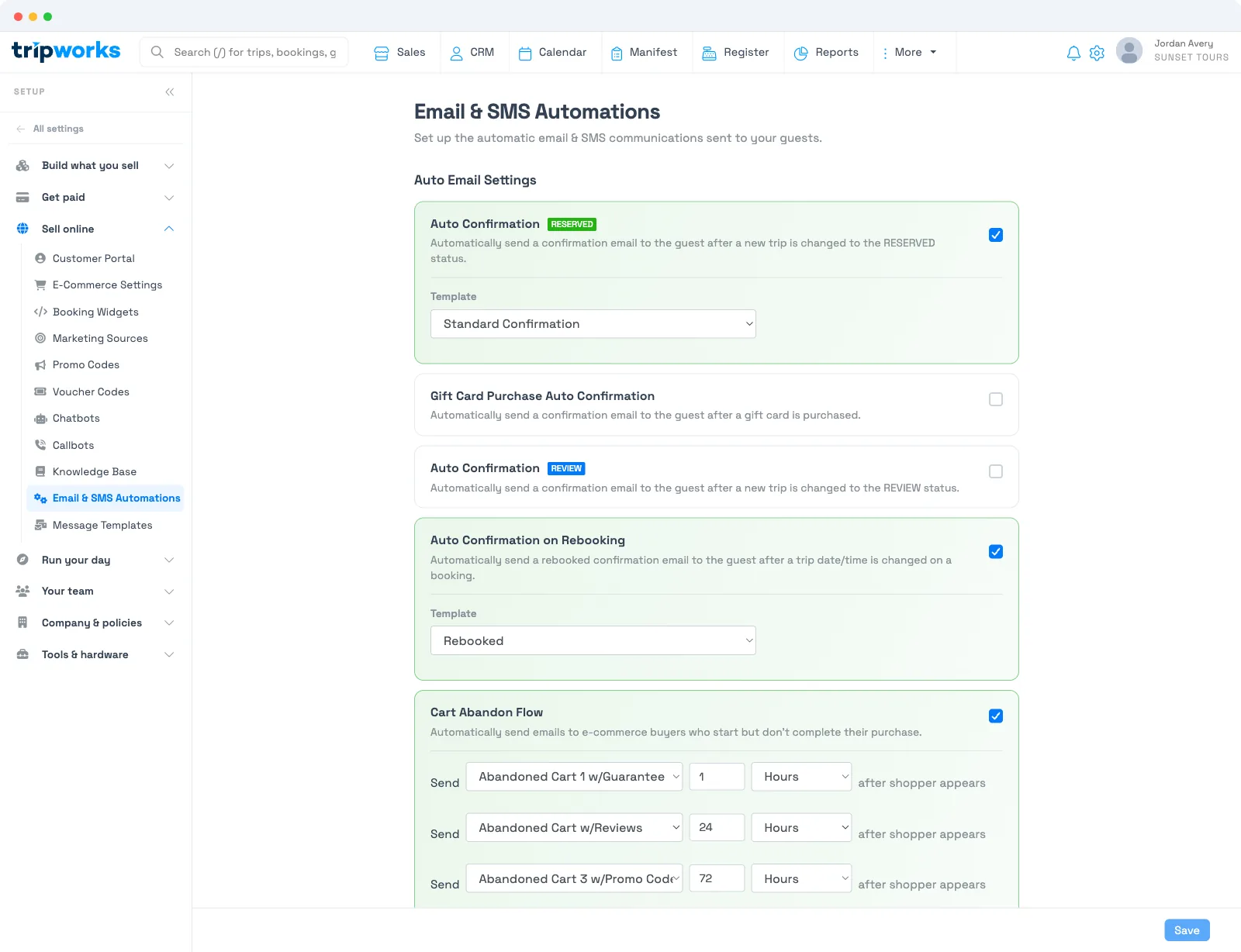Click the E-Commerce Settings cart icon
This screenshot has height=952, width=1241.
click(40, 285)
